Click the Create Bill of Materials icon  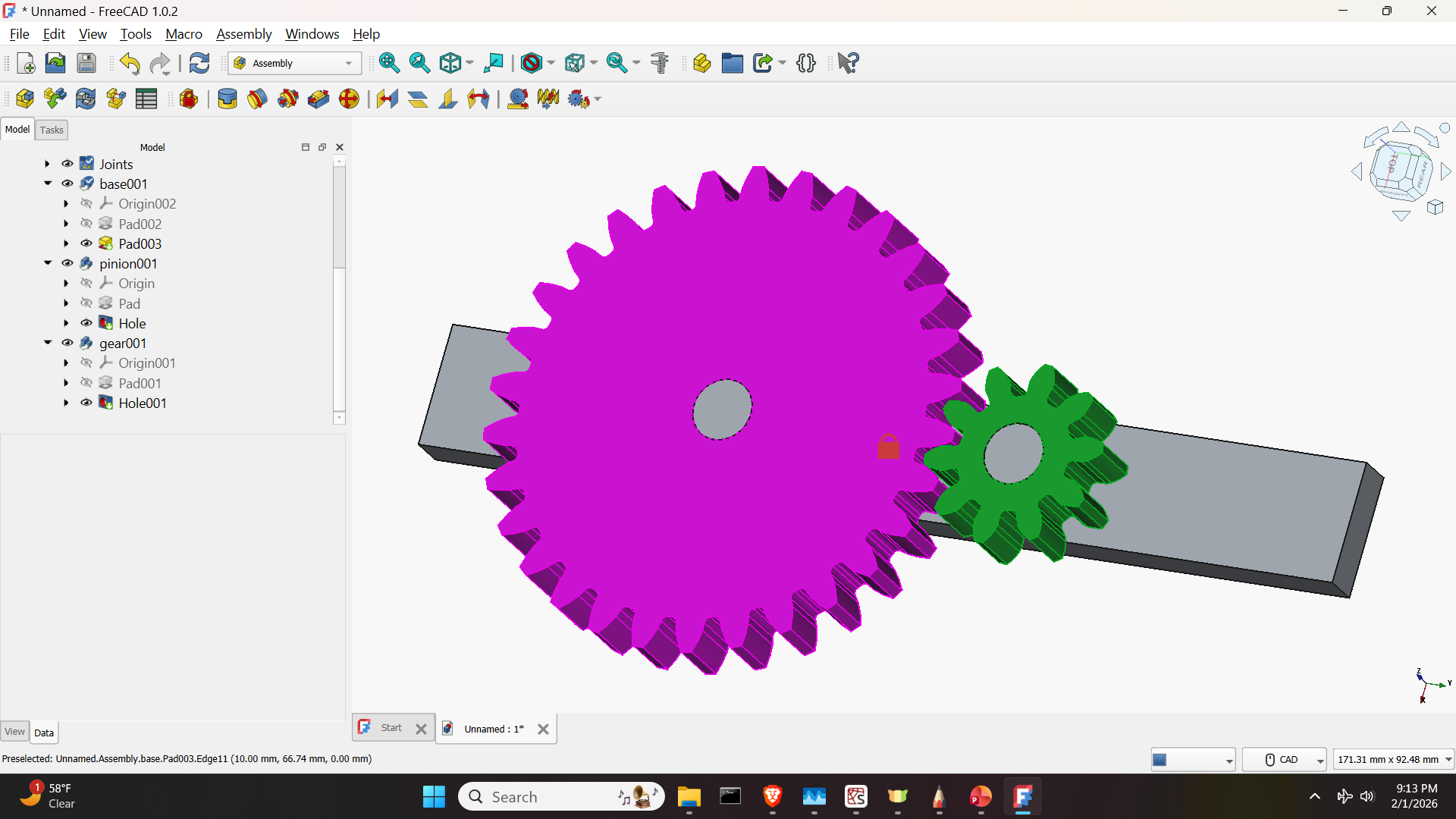[146, 99]
